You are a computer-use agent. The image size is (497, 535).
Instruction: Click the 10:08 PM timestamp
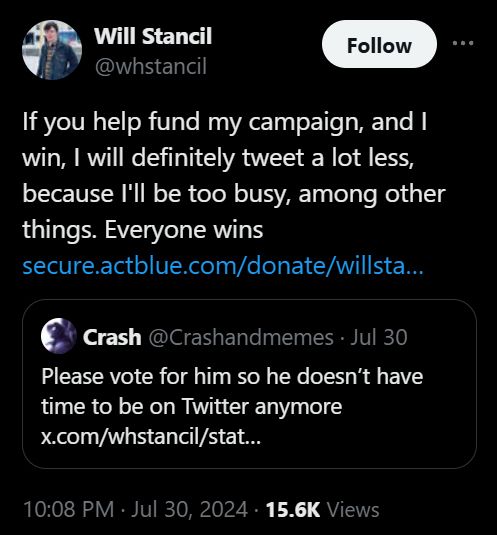[69, 509]
